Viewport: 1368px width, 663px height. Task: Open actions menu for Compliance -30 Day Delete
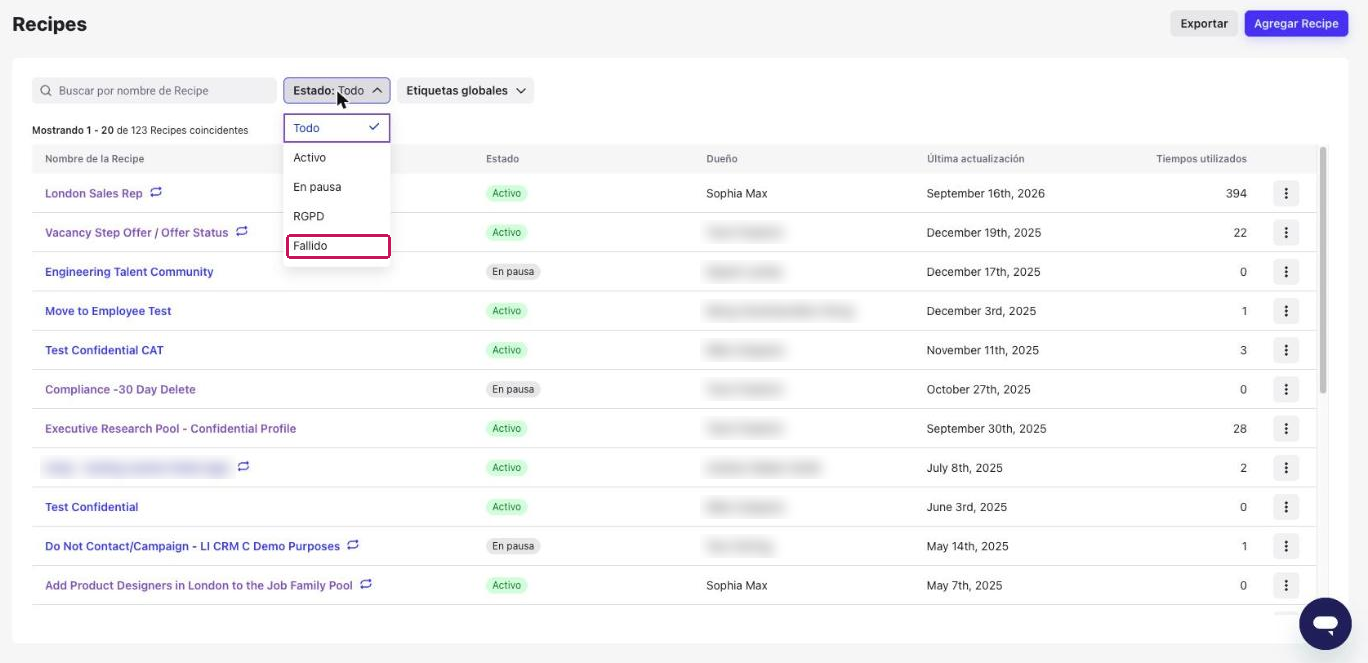(x=1286, y=389)
